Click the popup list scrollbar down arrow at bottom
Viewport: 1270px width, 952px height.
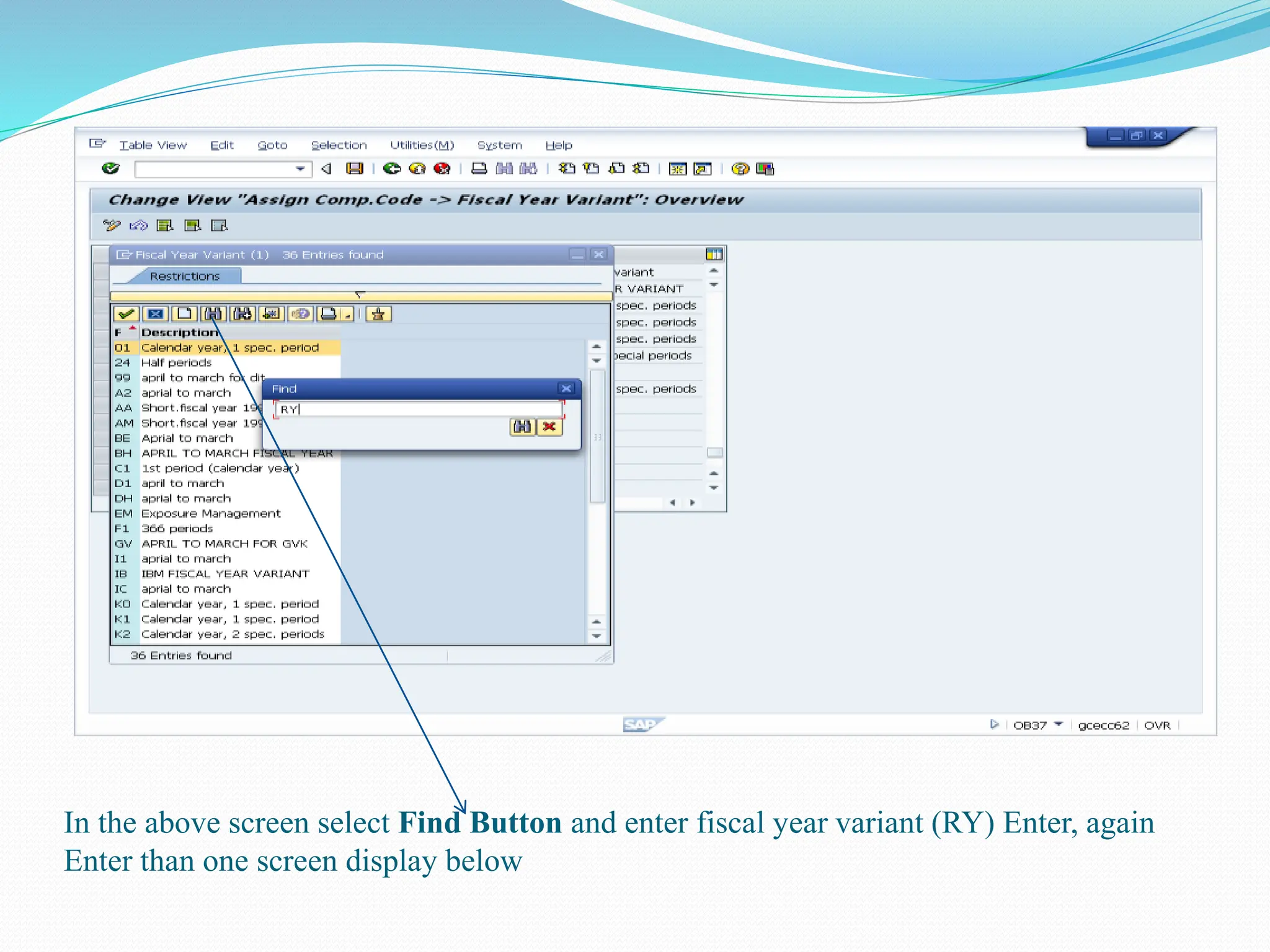[x=597, y=636]
